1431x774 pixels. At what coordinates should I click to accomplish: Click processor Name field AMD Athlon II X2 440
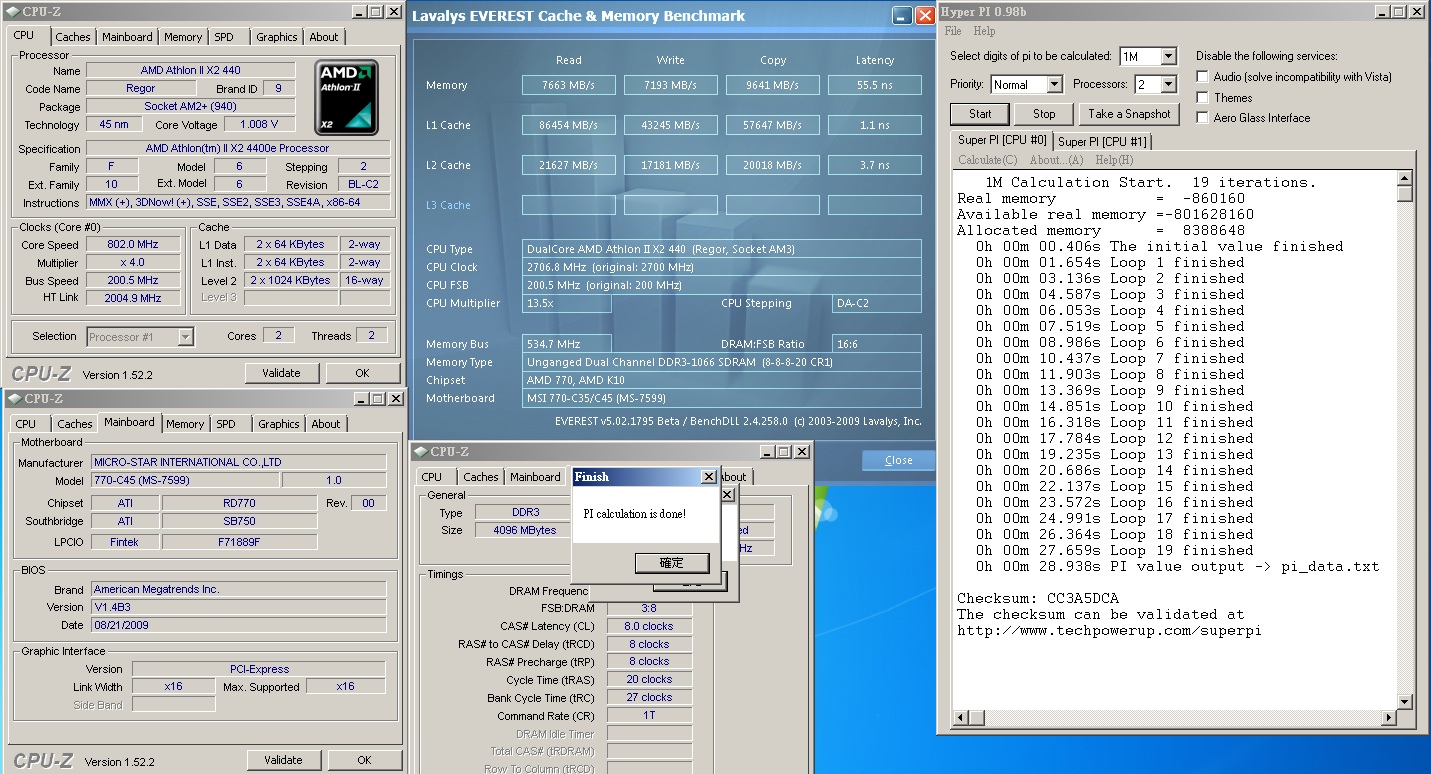190,71
